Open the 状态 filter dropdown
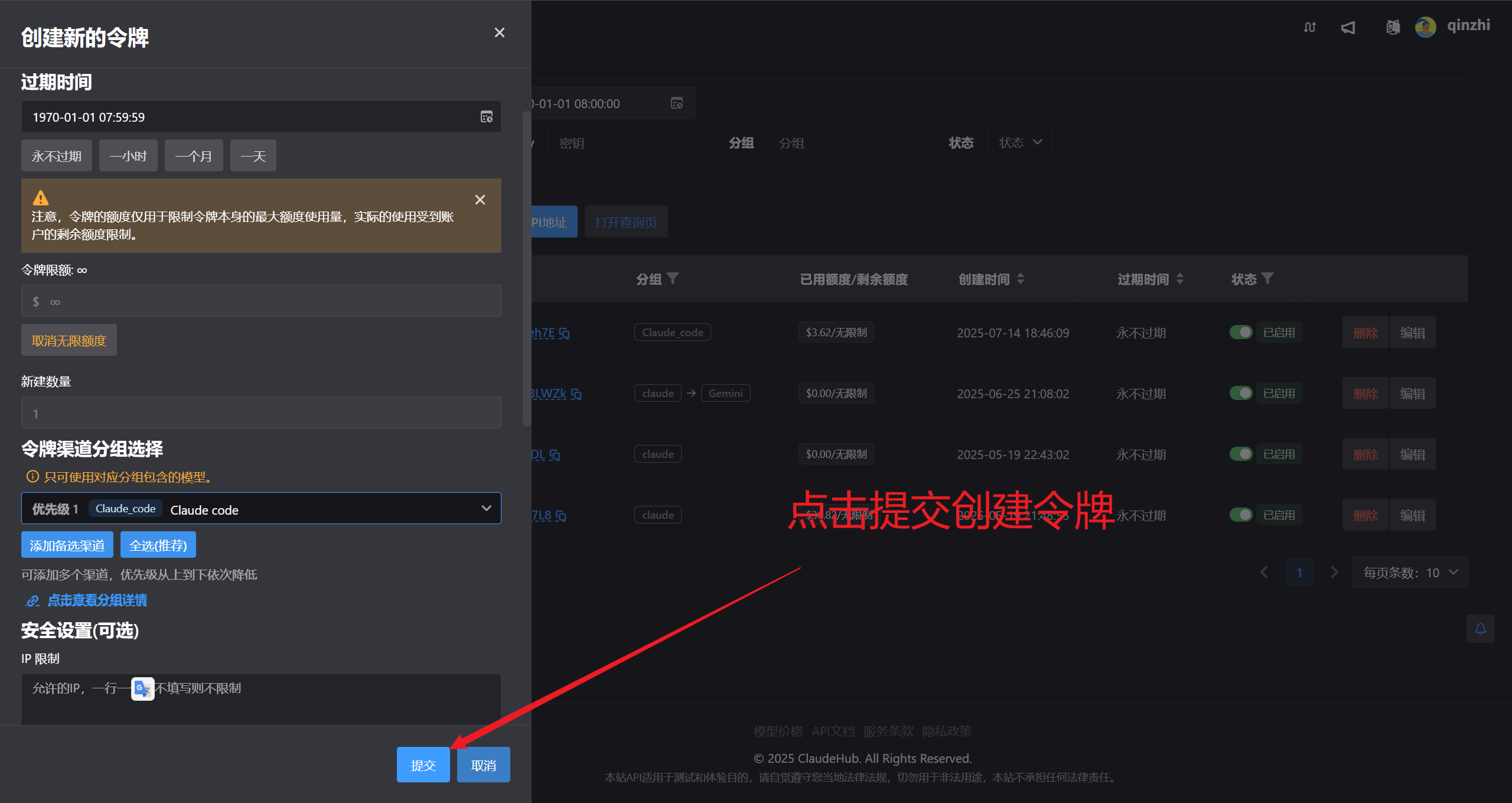The width and height of the screenshot is (1512, 803). point(1019,142)
